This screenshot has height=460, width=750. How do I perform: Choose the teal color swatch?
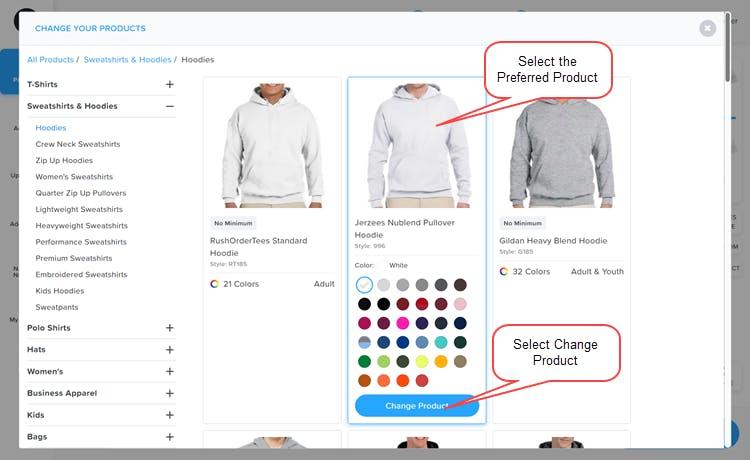pyautogui.click(x=441, y=342)
